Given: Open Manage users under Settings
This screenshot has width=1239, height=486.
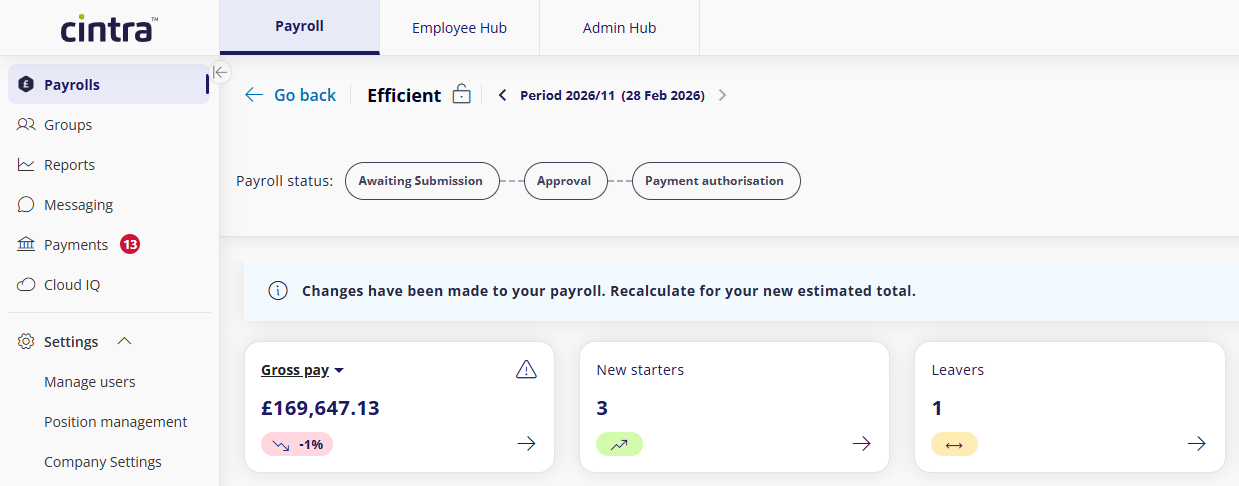Looking at the screenshot, I should 90,382.
